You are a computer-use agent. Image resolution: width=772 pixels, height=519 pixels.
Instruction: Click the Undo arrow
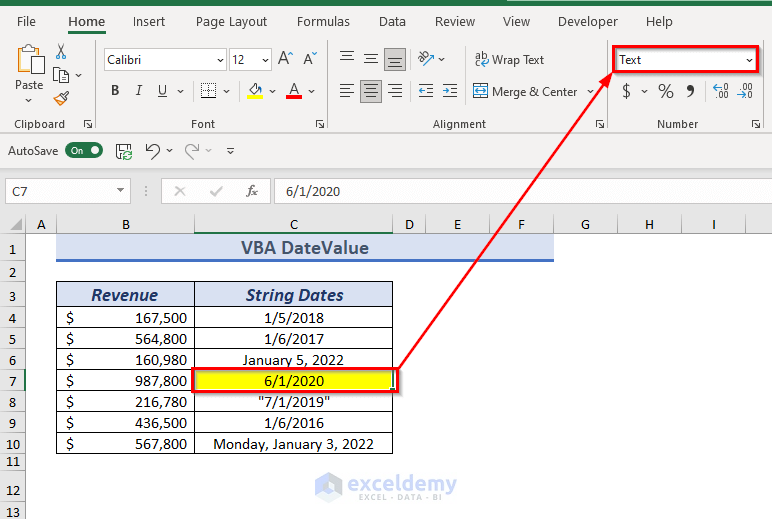click(153, 151)
